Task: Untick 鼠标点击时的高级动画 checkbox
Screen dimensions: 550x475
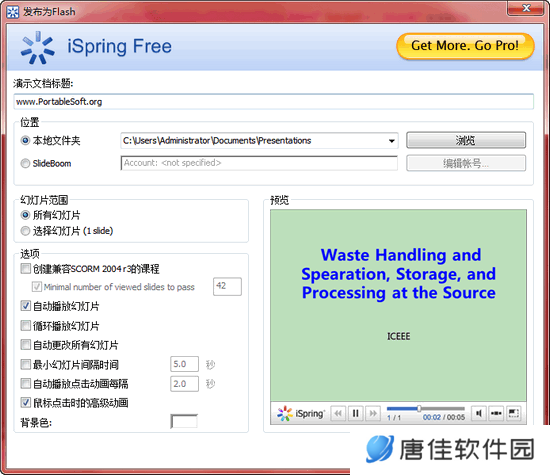Action: pos(25,402)
